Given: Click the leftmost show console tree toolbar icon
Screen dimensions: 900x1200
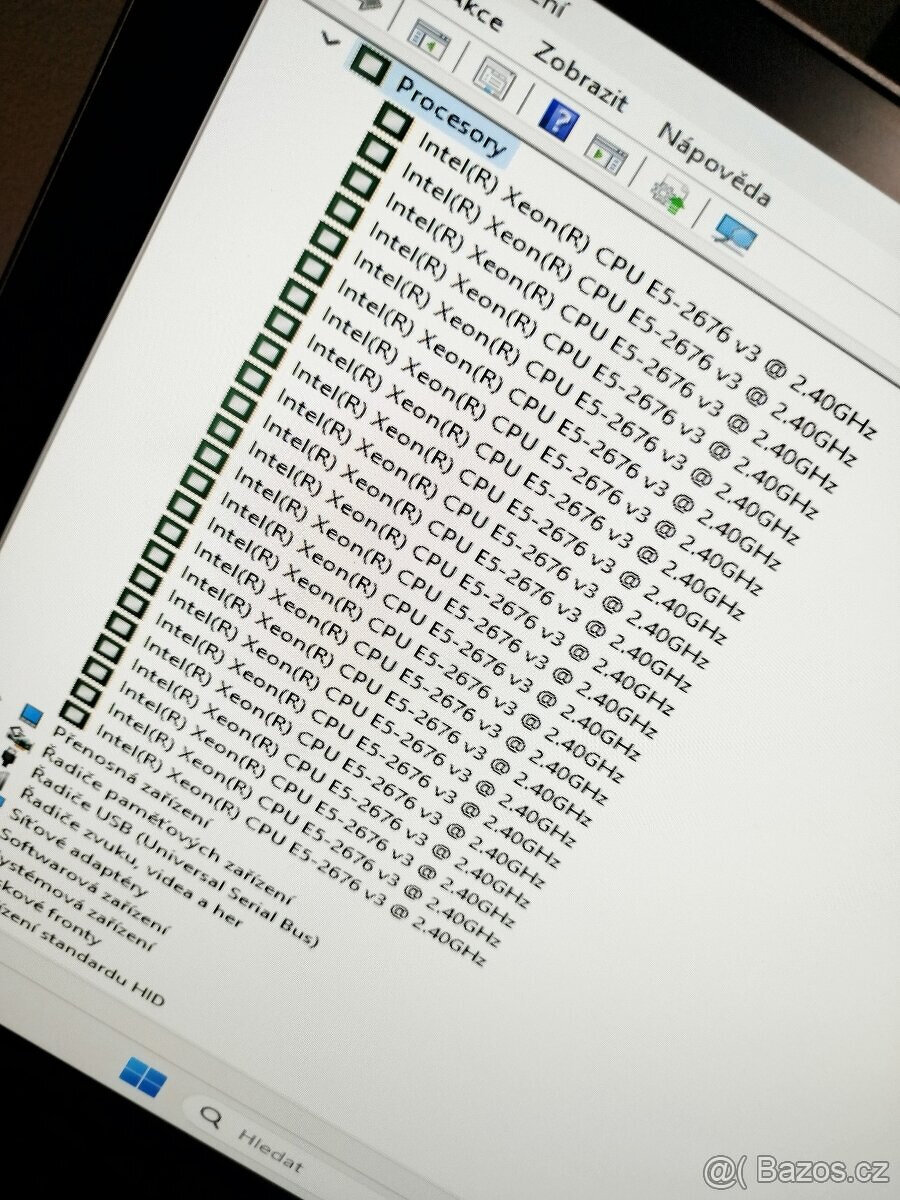Looking at the screenshot, I should (427, 37).
